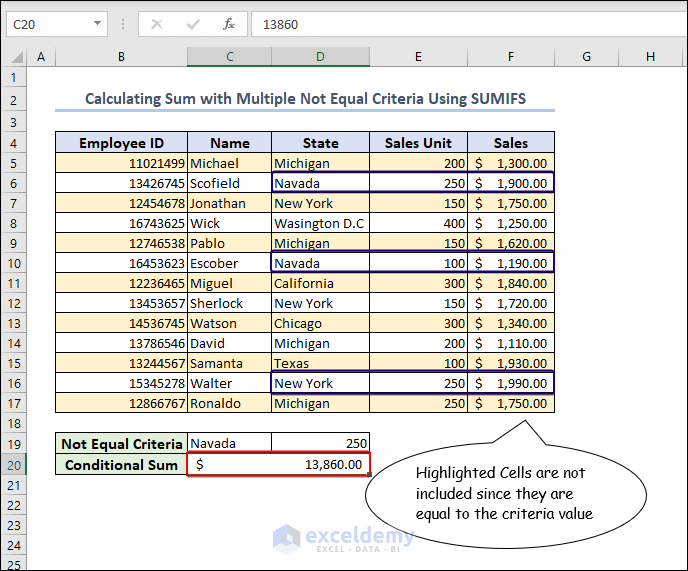688x571 pixels.
Task: Click the 'Name' header cell
Action: 229,143
